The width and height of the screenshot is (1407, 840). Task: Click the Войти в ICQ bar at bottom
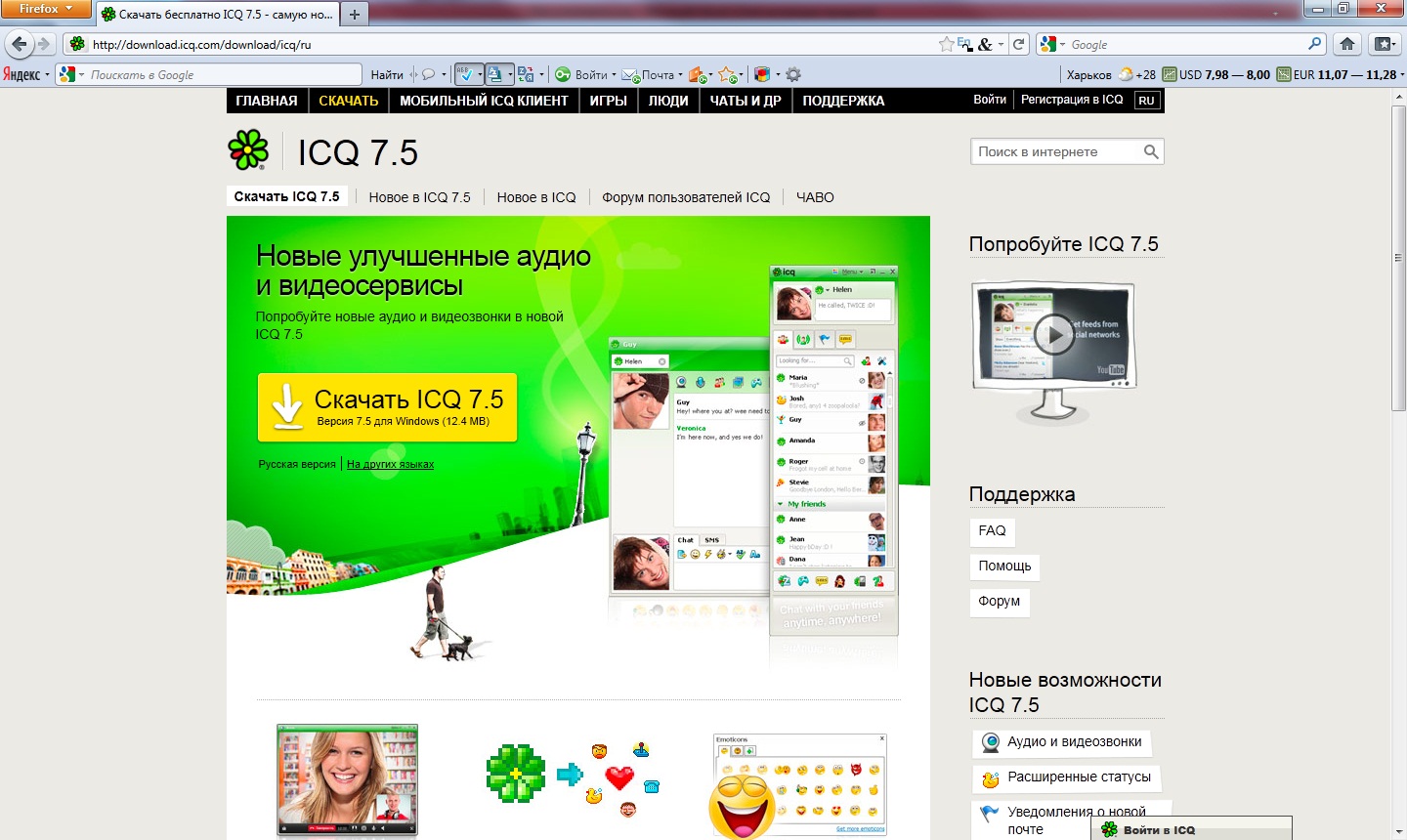click(x=1191, y=829)
